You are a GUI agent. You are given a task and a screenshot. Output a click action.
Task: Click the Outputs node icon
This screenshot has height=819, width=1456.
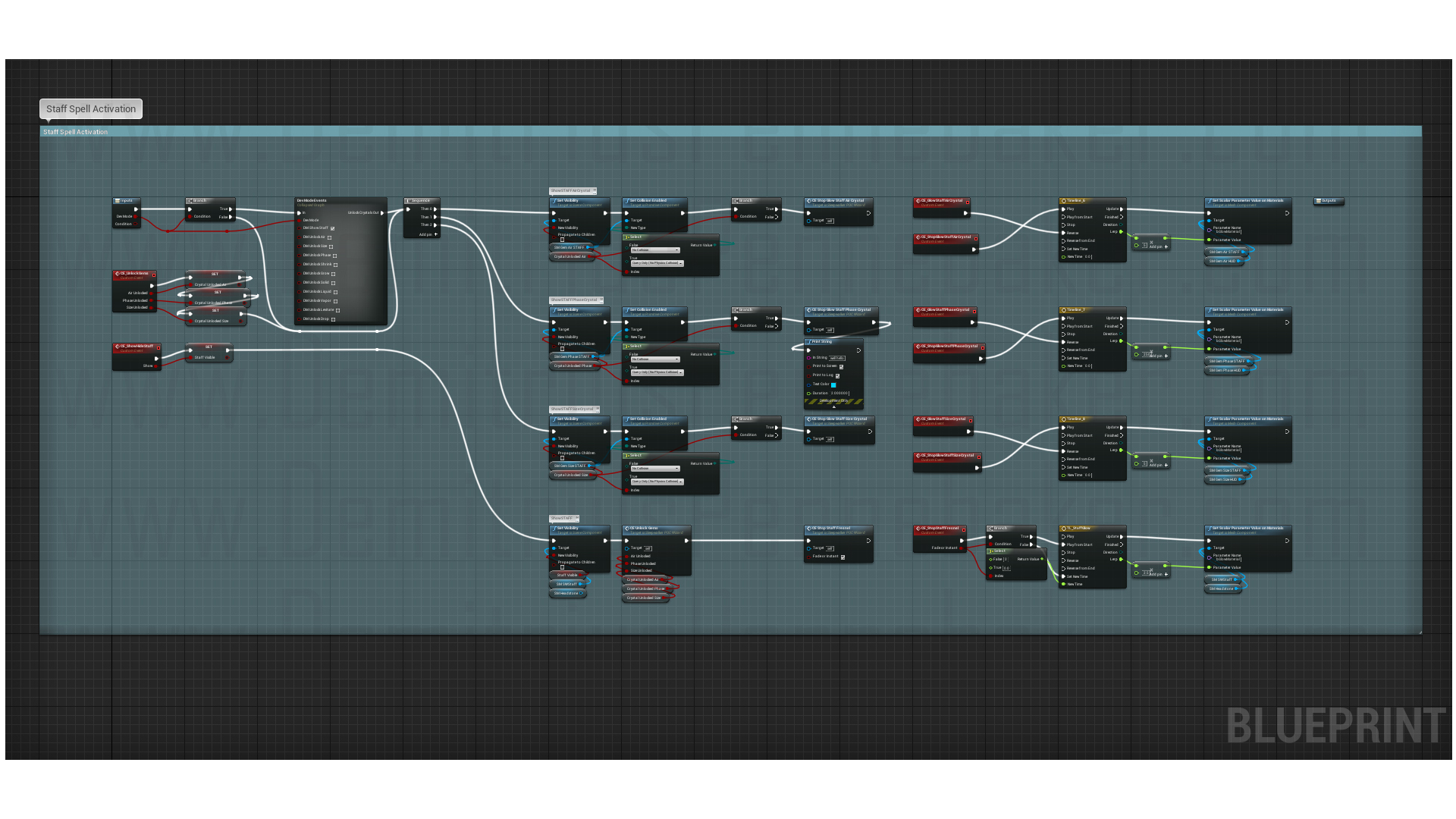[x=1319, y=201]
